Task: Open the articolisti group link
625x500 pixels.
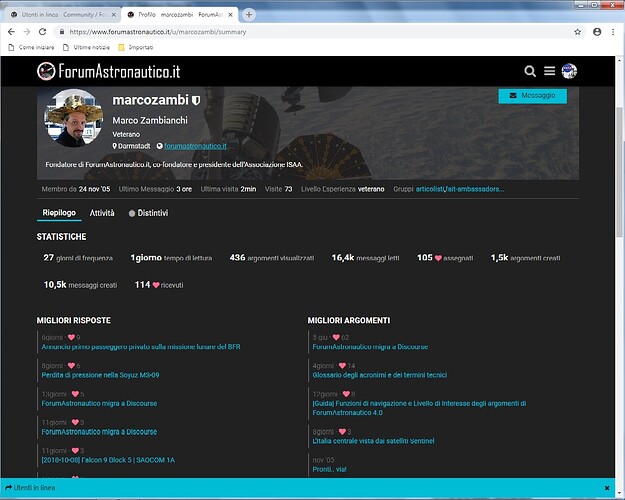Action: click(x=430, y=189)
